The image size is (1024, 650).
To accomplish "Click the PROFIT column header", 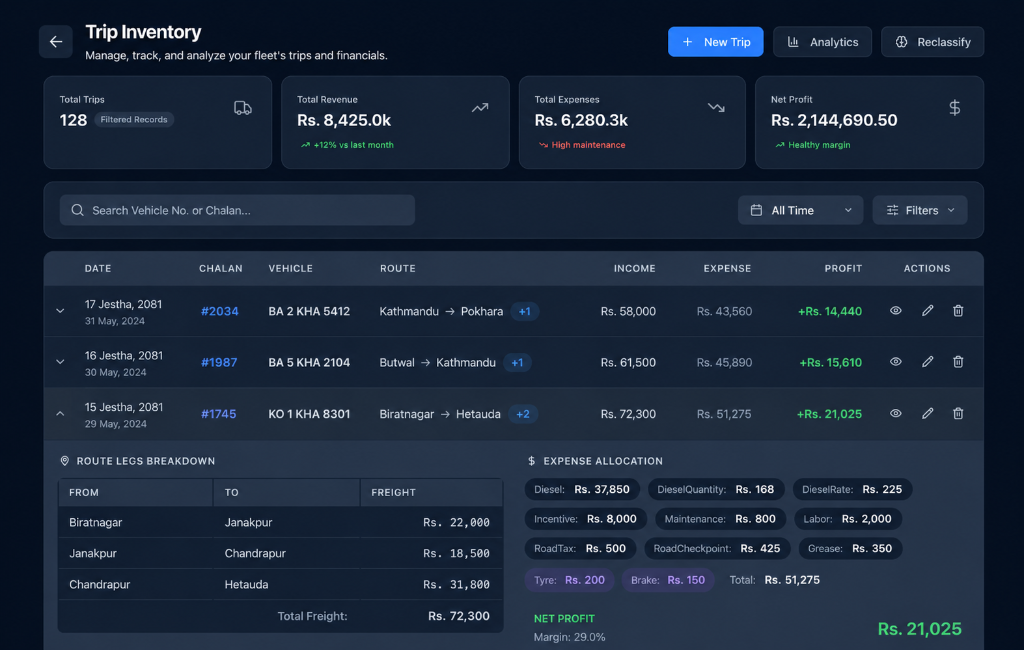I will click(843, 268).
